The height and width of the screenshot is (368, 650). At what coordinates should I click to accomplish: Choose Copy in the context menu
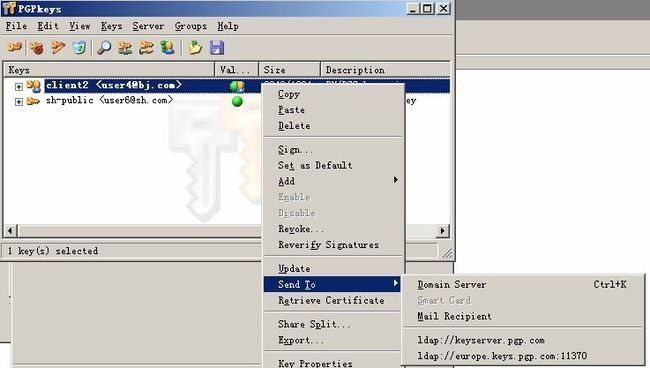pyautogui.click(x=332, y=94)
